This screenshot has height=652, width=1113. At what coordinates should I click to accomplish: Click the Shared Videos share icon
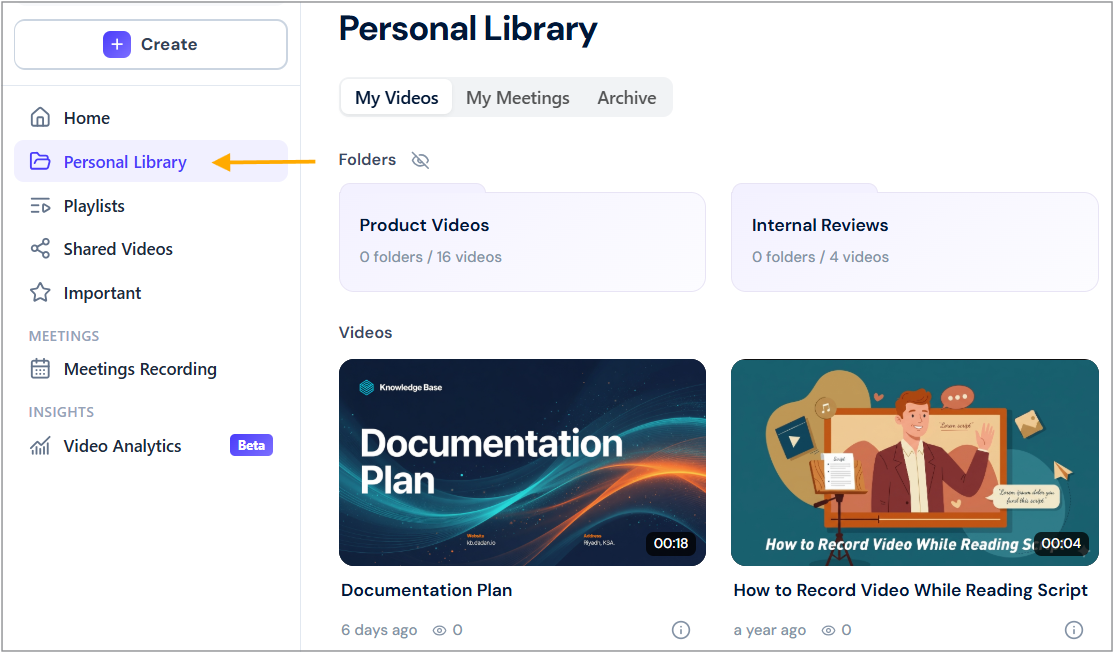pos(40,248)
